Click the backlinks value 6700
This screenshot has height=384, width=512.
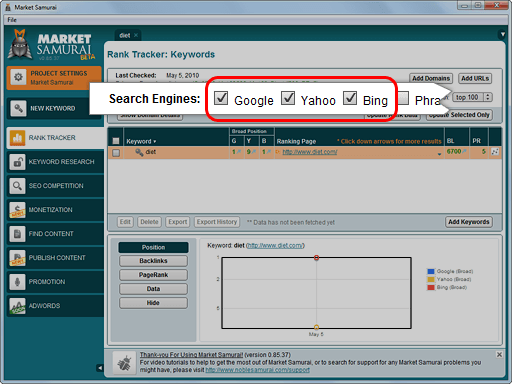click(454, 152)
